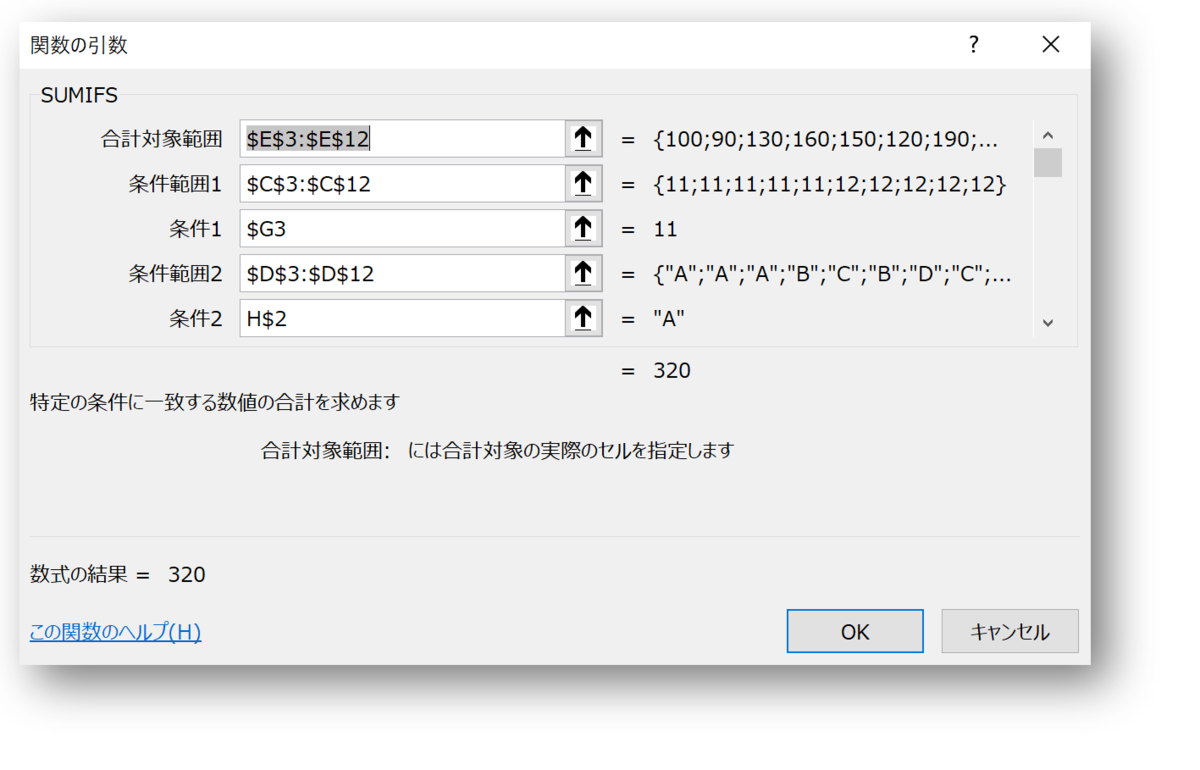Click the scrollbar thumb in the arguments area
The height and width of the screenshot is (770, 1200).
[1049, 163]
